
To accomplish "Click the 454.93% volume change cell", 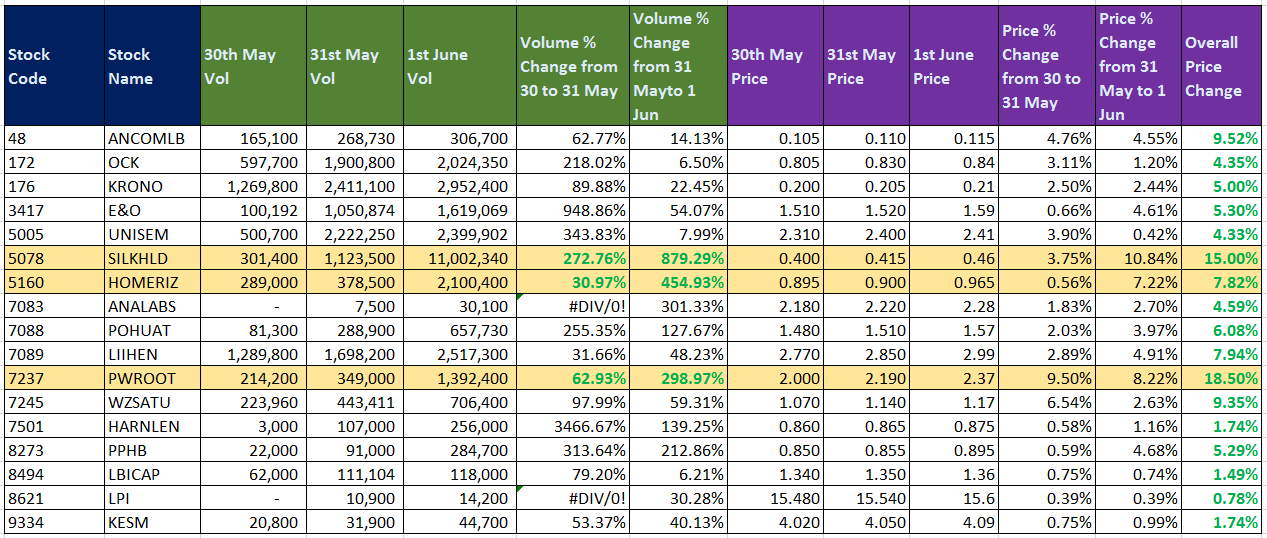I will tap(678, 282).
